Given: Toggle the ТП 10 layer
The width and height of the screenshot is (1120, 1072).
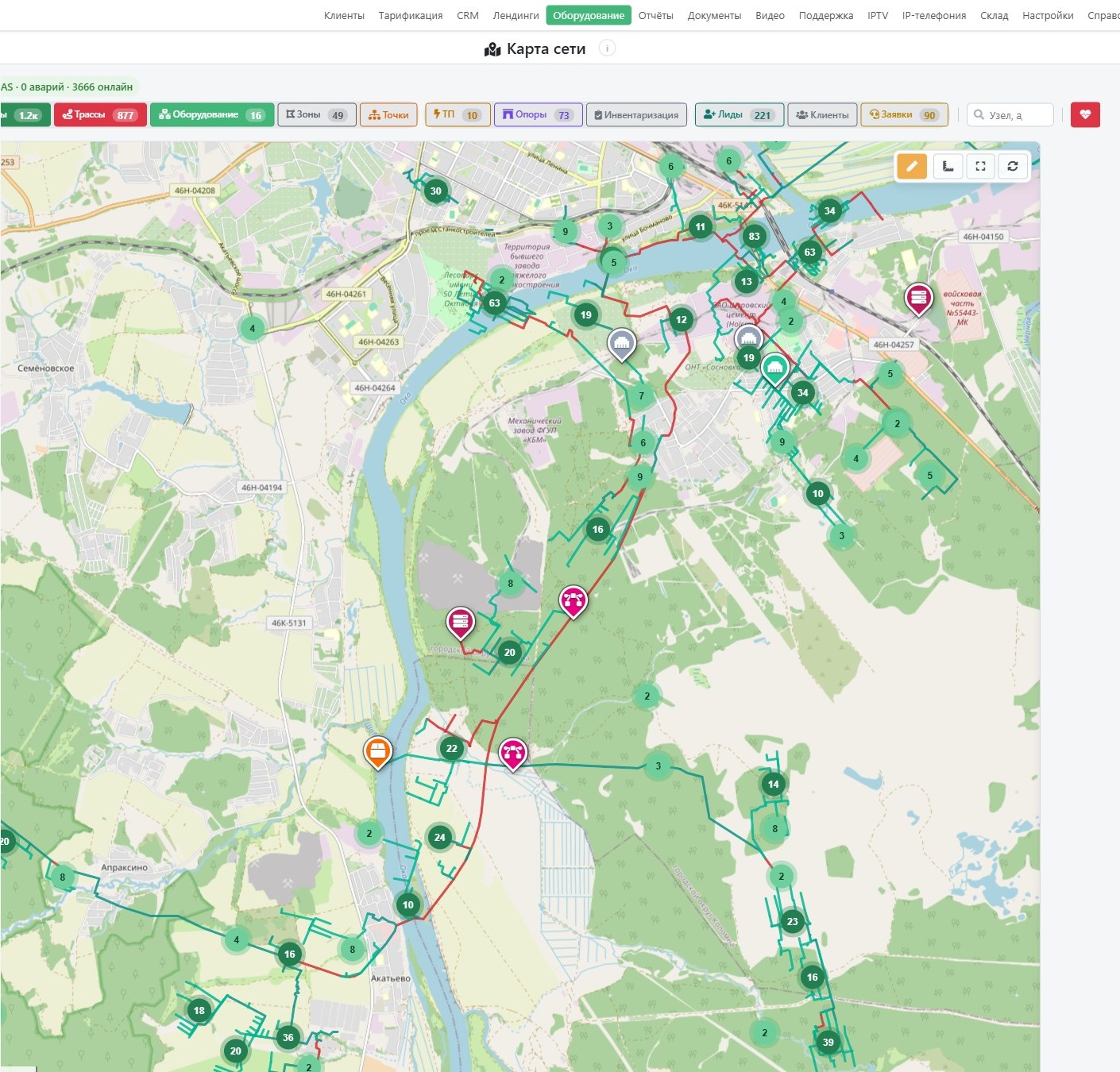Looking at the screenshot, I should [x=458, y=114].
